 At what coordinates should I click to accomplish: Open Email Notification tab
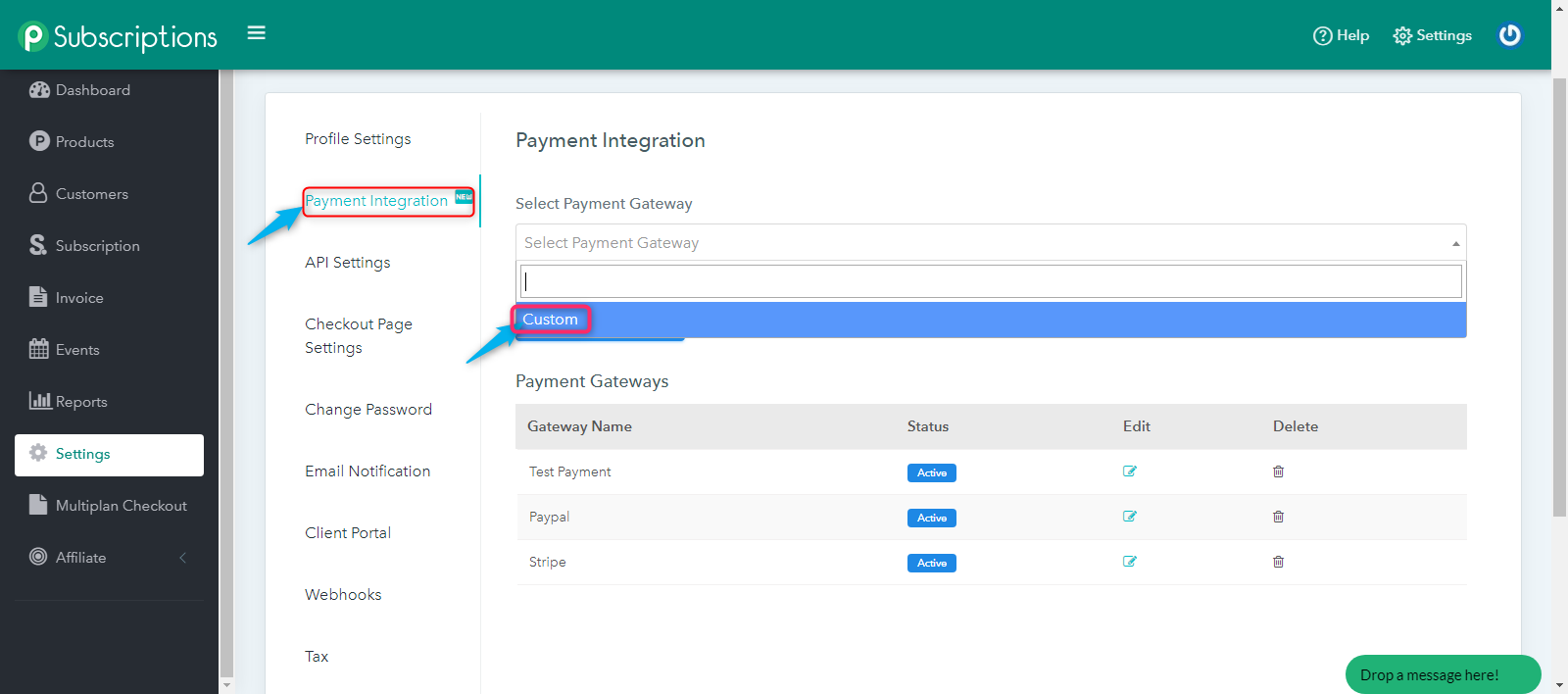367,471
